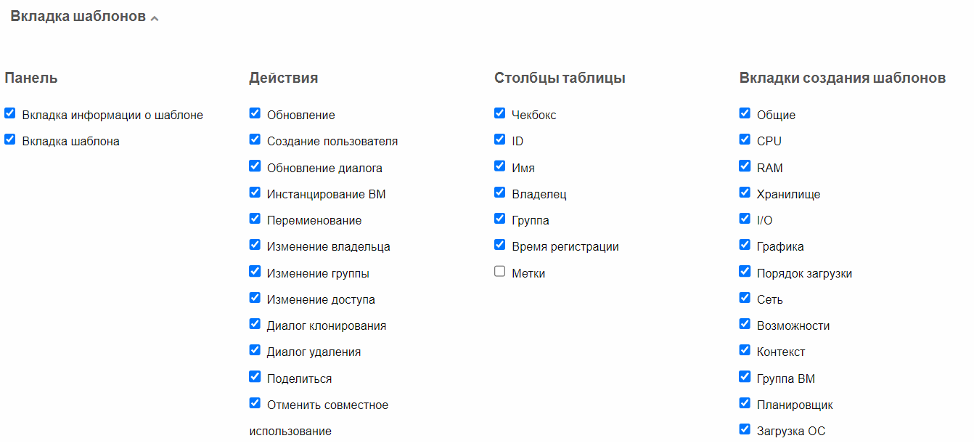
Task: Uncheck Отменить совместное использование checkbox
Action: point(255,404)
